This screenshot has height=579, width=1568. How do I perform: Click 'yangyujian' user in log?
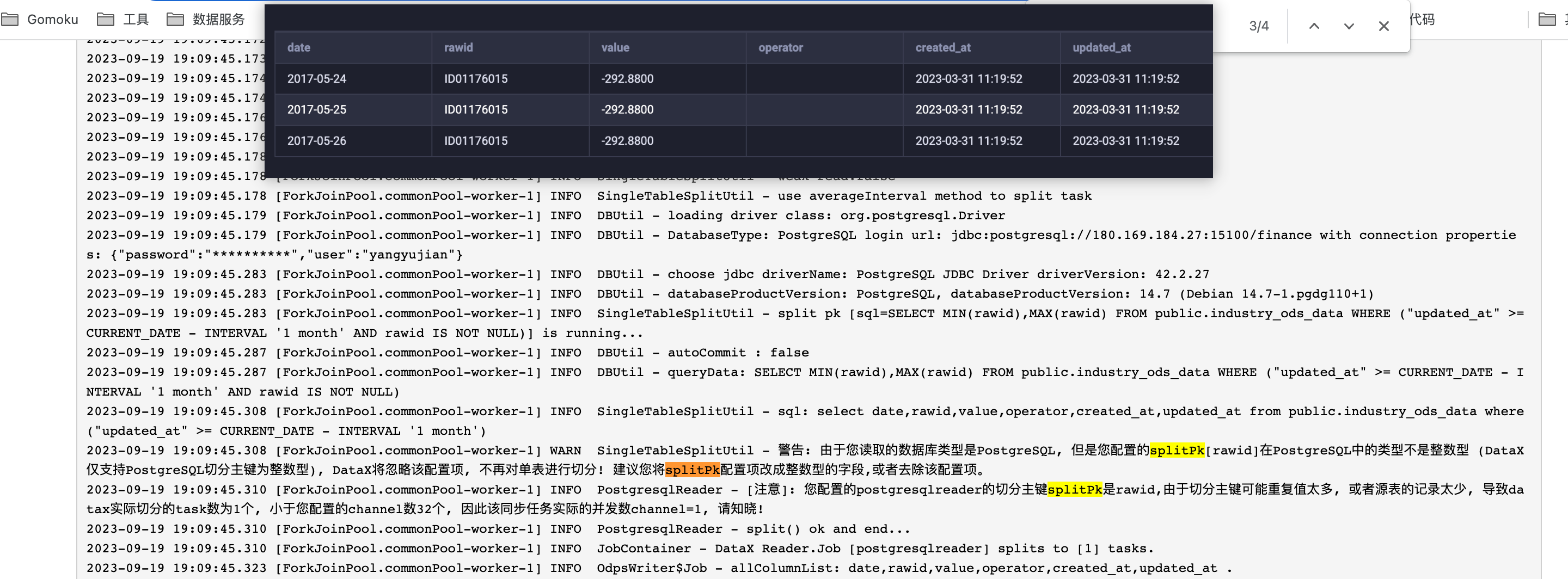point(412,254)
